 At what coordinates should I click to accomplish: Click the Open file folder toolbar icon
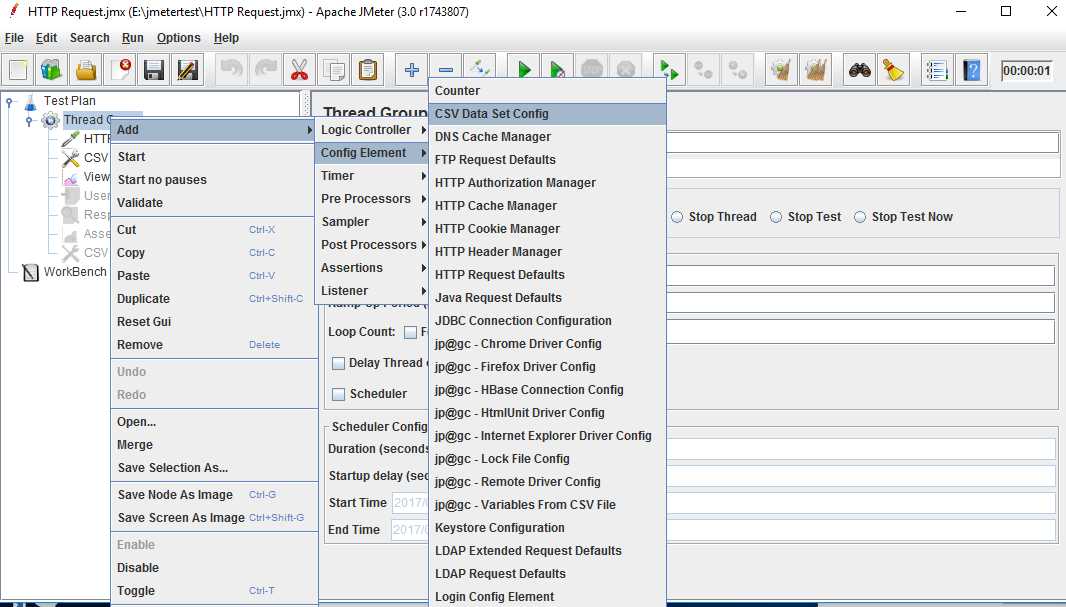(86, 70)
